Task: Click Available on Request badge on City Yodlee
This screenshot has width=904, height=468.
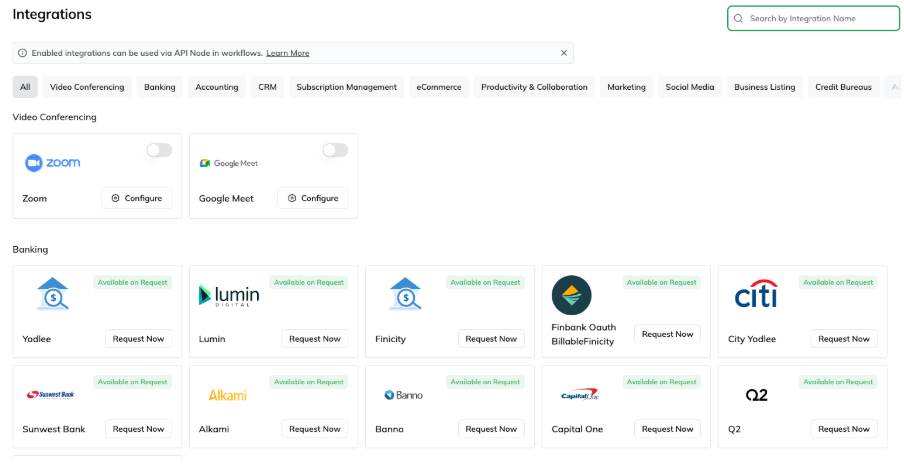Action: 838,282
